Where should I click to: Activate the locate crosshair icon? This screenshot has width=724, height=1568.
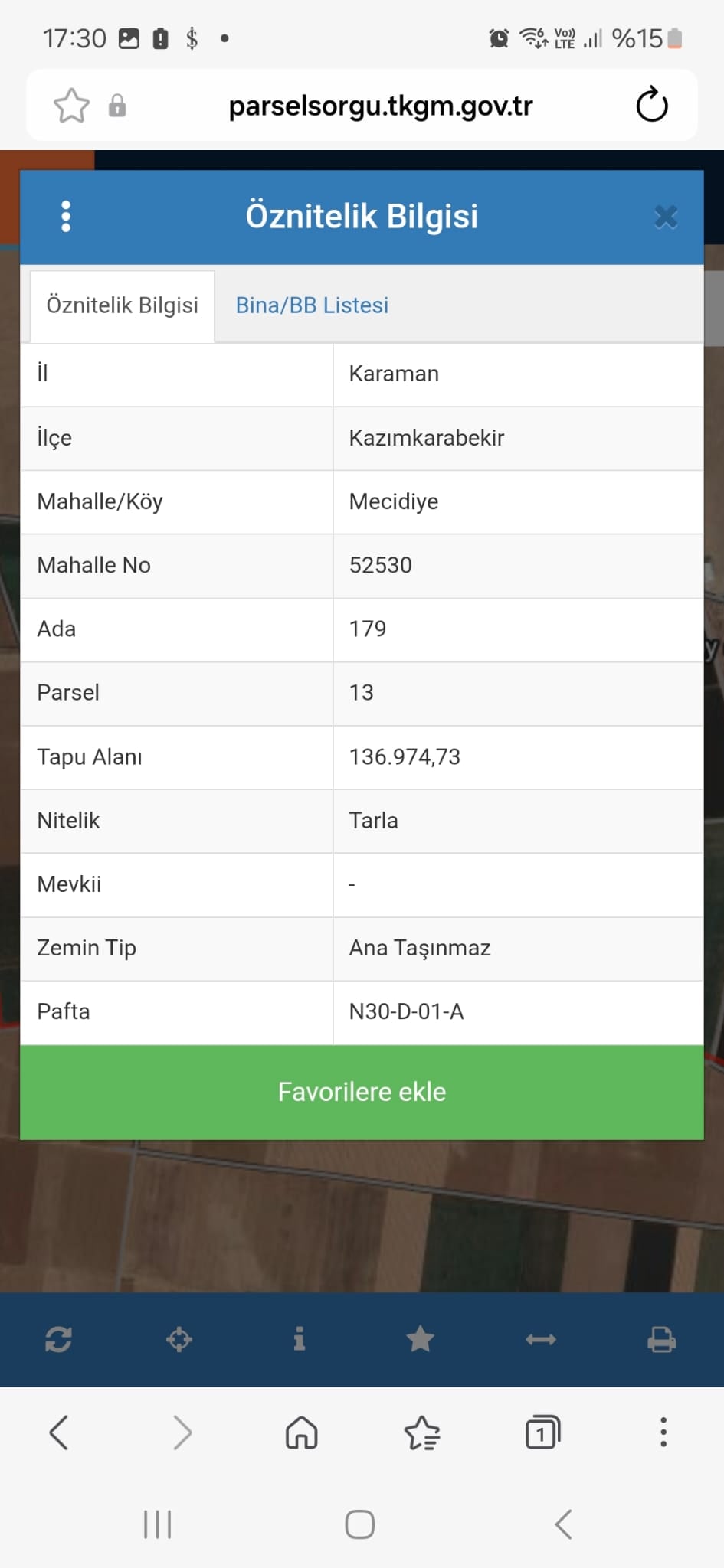[179, 1340]
